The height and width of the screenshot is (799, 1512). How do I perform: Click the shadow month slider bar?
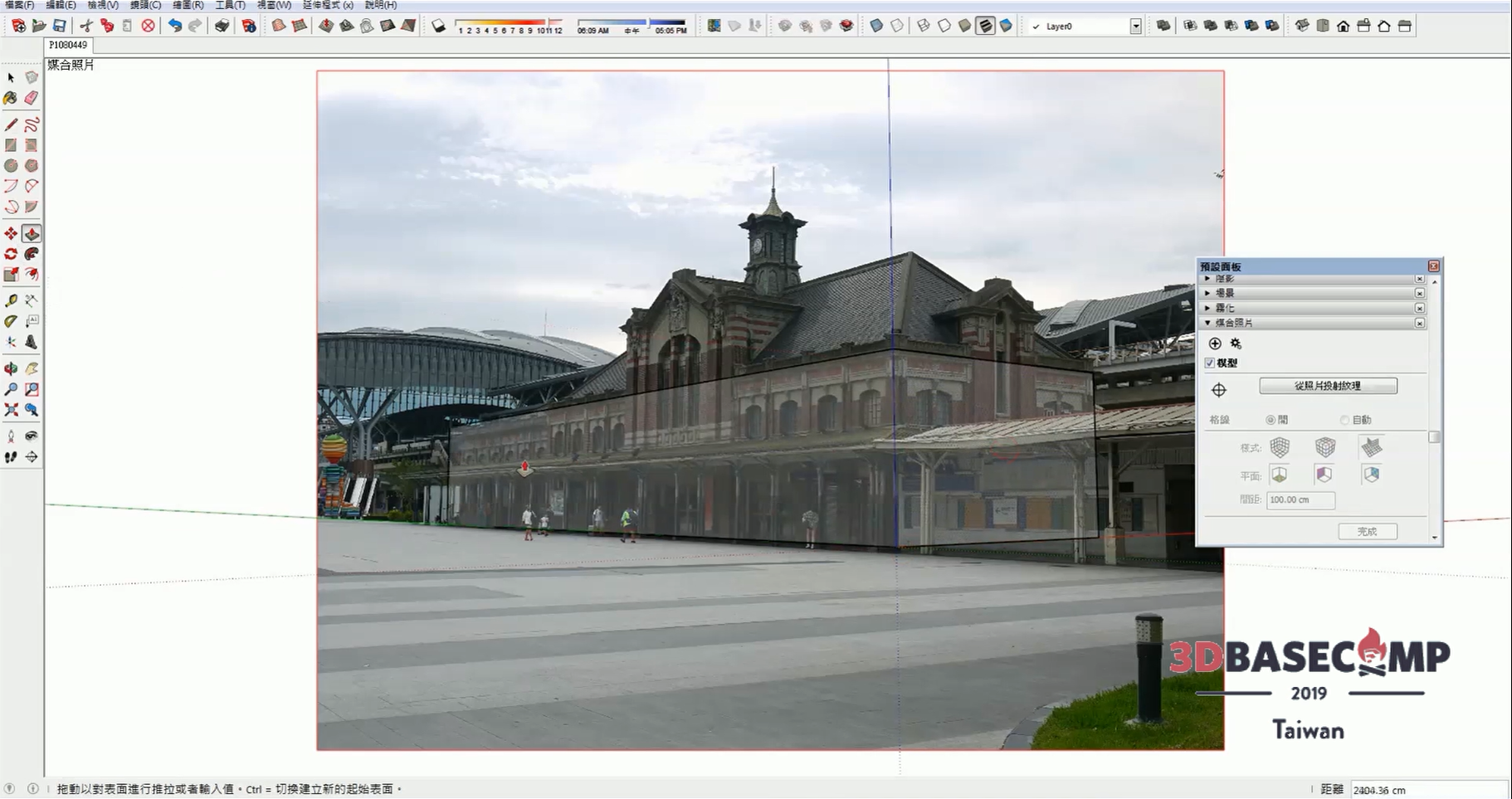coord(508,22)
